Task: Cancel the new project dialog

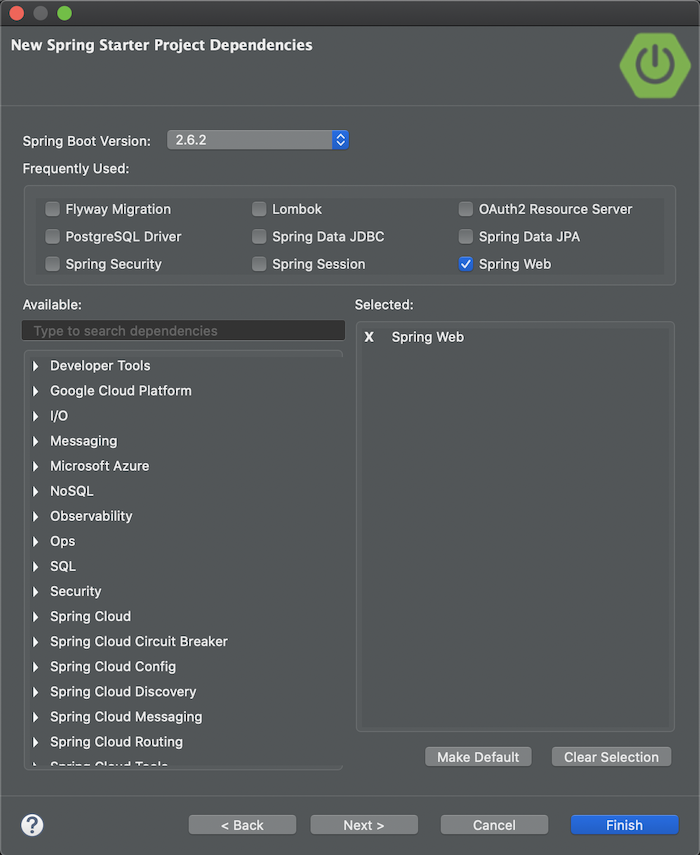Action: (x=494, y=825)
